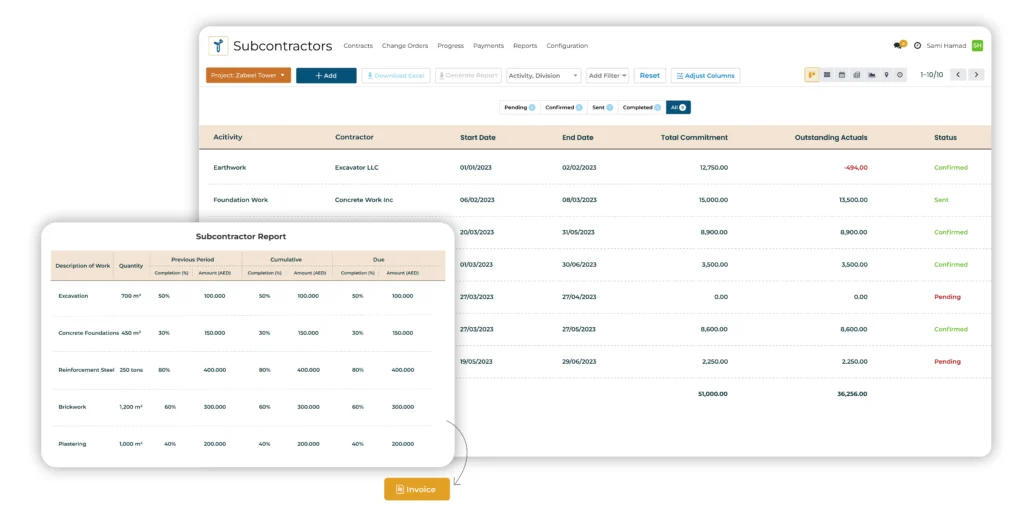Filter list by Pending status

pos(519,107)
